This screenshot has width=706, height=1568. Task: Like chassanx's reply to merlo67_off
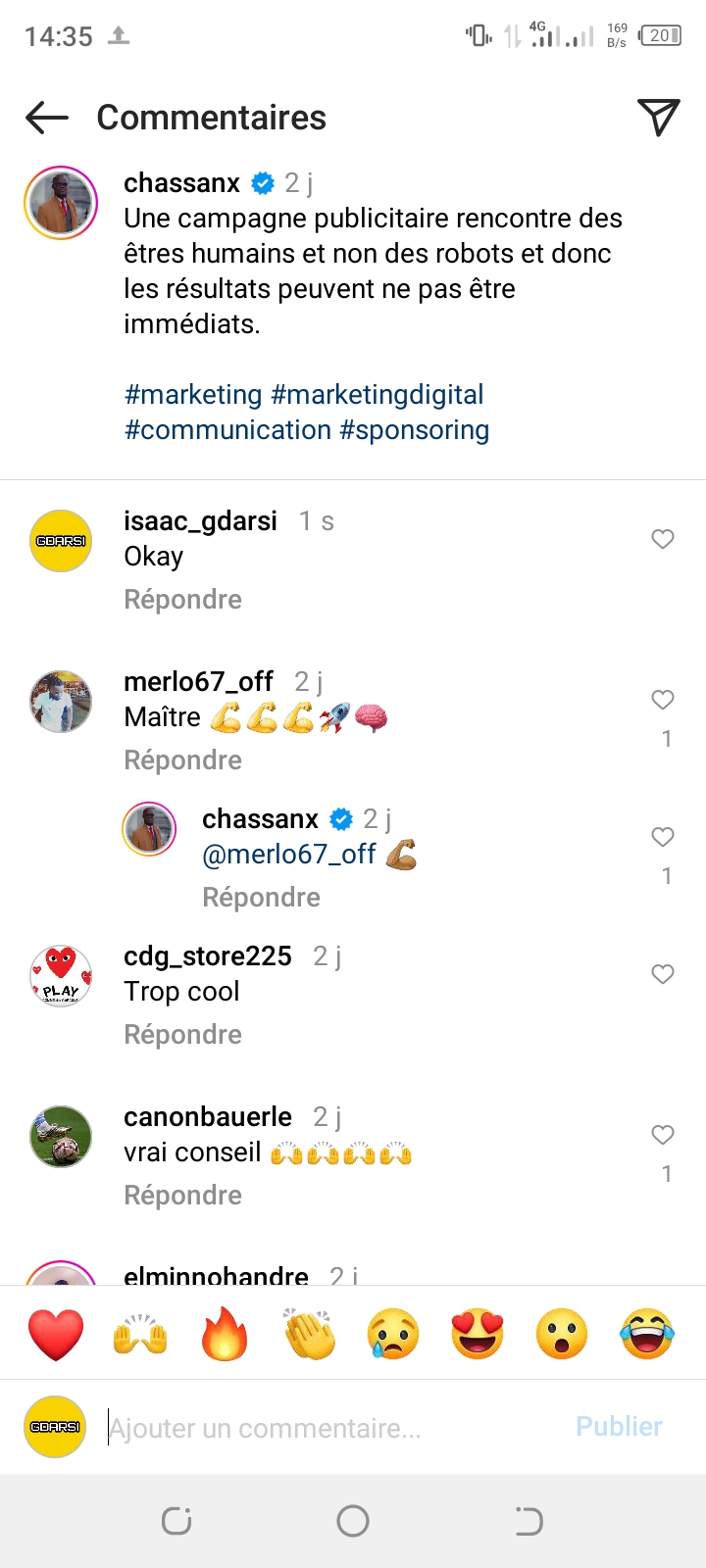pyautogui.click(x=663, y=837)
